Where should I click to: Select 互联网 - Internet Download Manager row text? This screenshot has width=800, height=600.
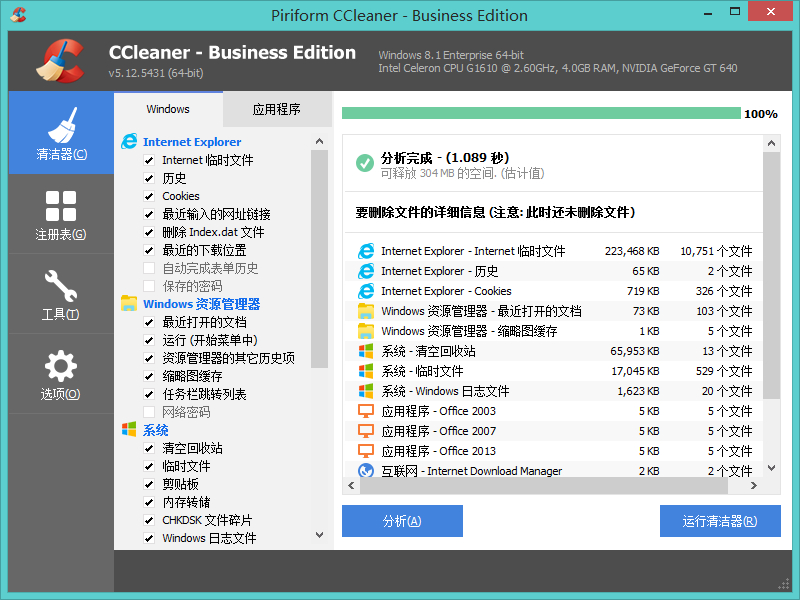[471, 471]
